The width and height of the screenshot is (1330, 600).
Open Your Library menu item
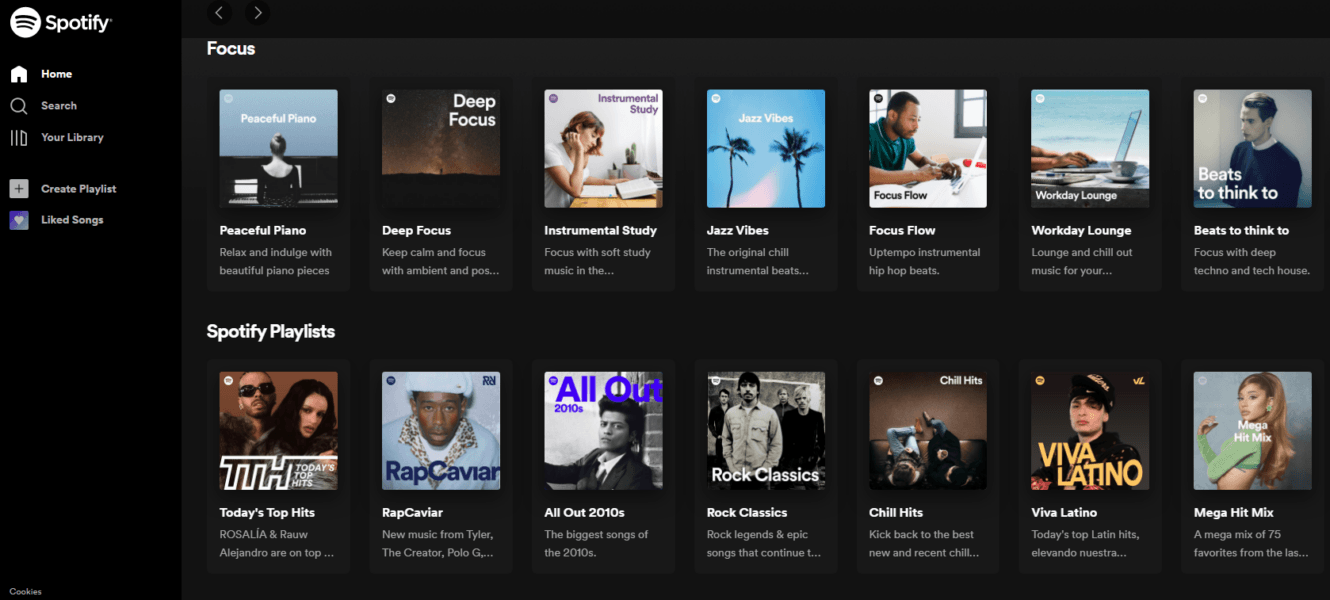pos(72,138)
